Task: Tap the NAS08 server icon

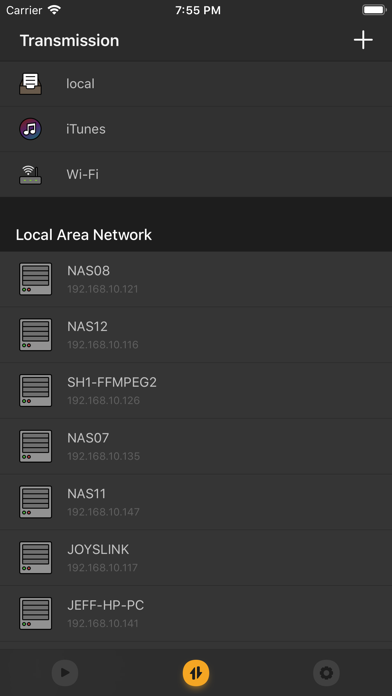Action: pyautogui.click(x=35, y=279)
